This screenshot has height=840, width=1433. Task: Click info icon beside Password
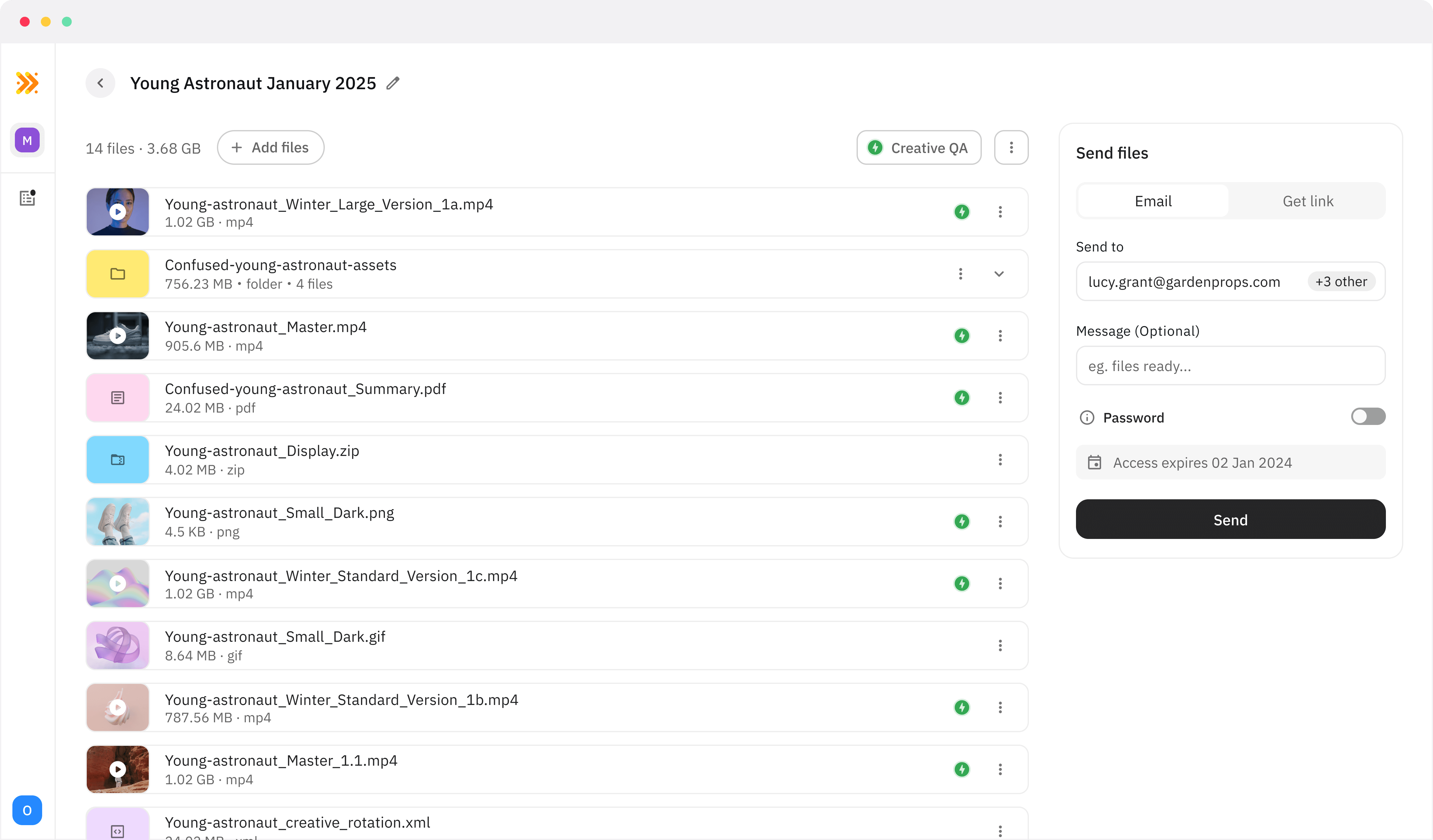click(x=1087, y=418)
